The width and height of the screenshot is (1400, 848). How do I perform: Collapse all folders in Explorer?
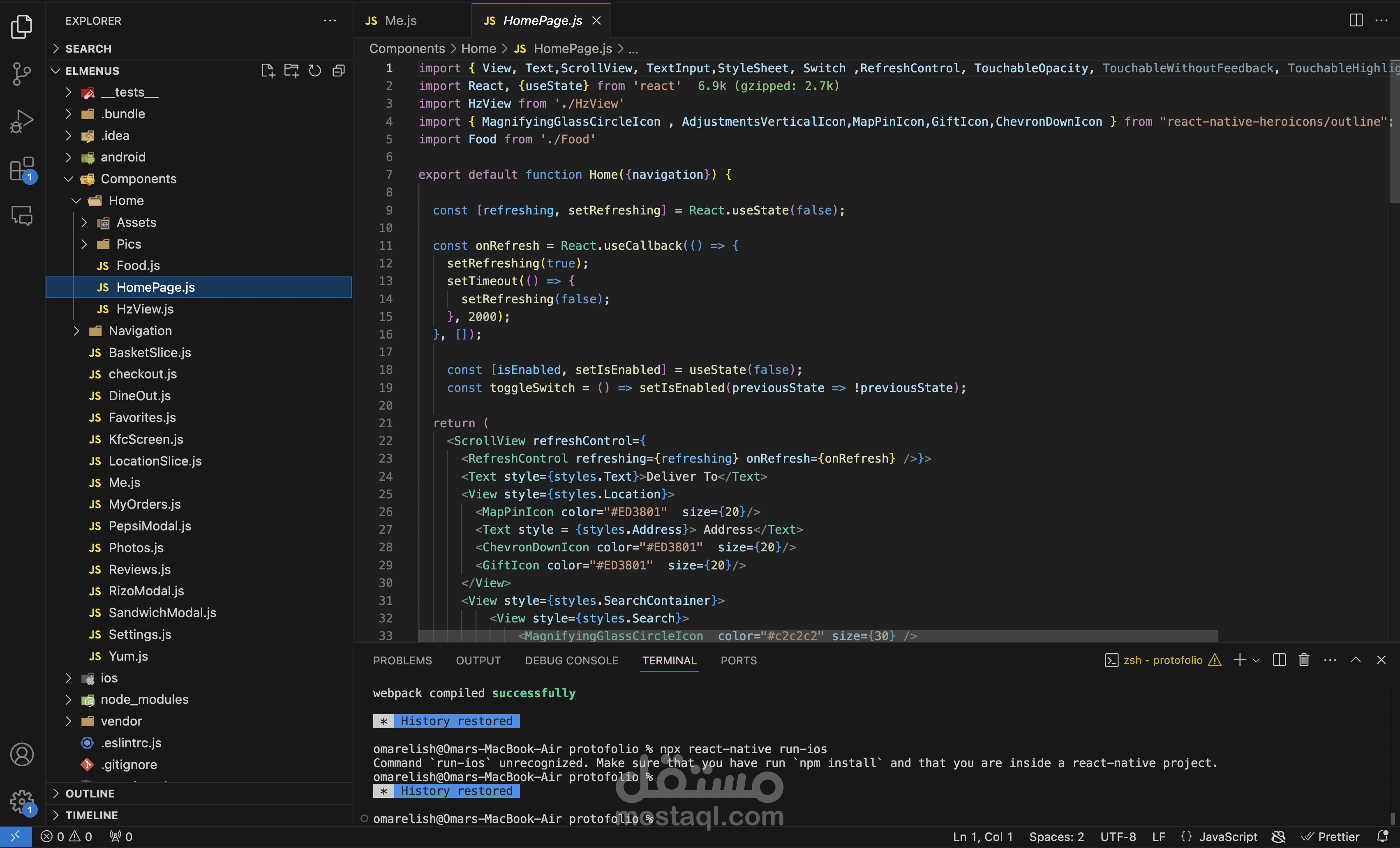(339, 70)
